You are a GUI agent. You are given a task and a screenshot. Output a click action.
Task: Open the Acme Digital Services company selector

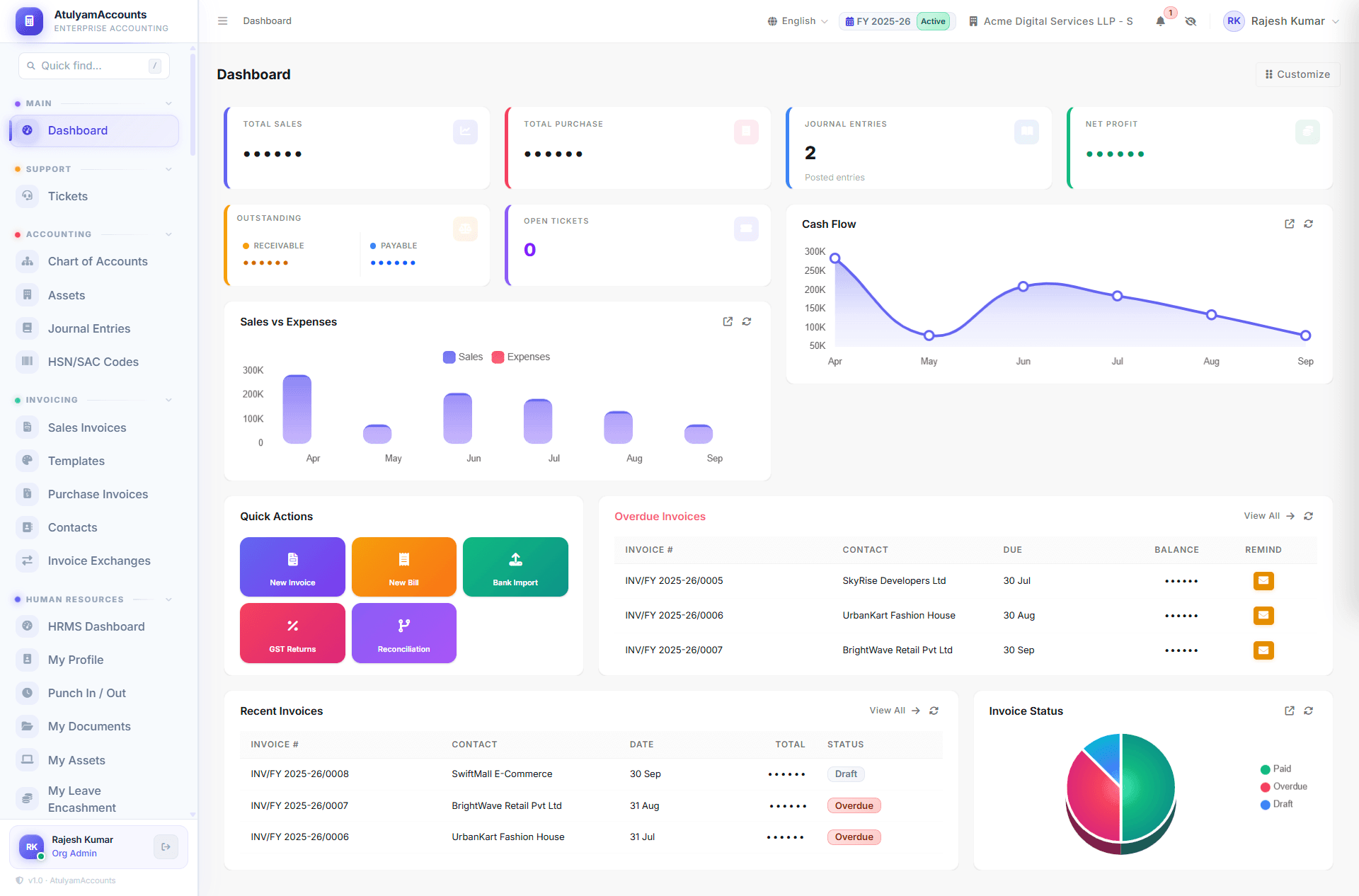pos(1050,21)
